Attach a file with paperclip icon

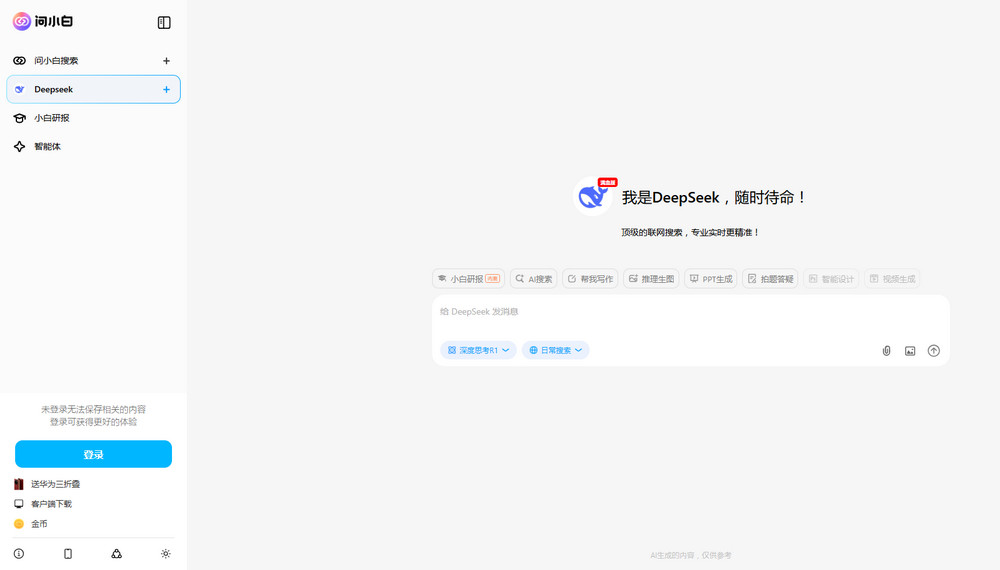(886, 351)
